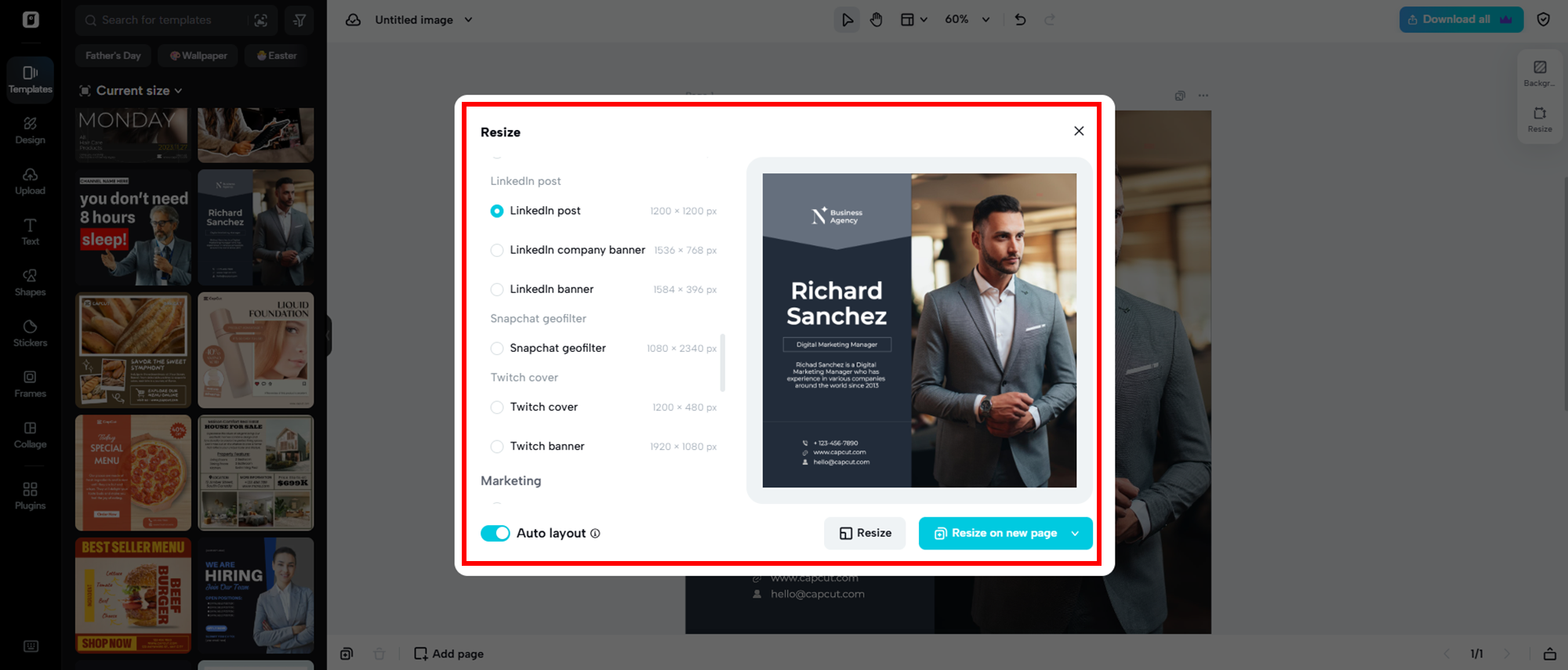Pick the House For Sale template
This screenshot has width=1568, height=670.
pyautogui.click(x=256, y=473)
